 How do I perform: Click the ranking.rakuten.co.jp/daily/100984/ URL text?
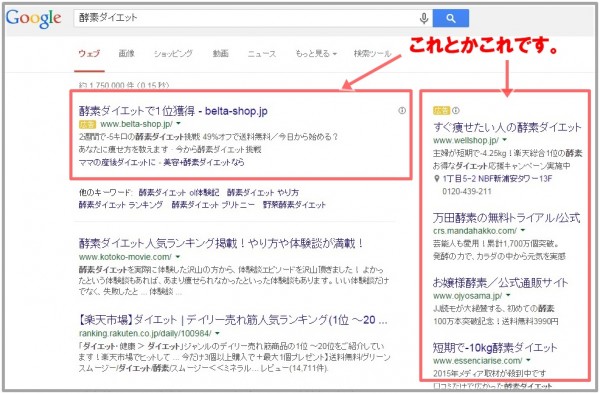(145, 334)
